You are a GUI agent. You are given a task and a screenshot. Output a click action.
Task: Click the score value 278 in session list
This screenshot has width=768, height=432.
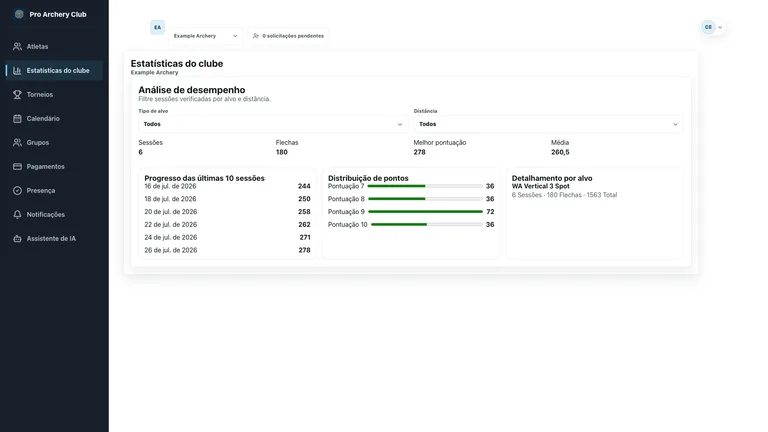(304, 250)
